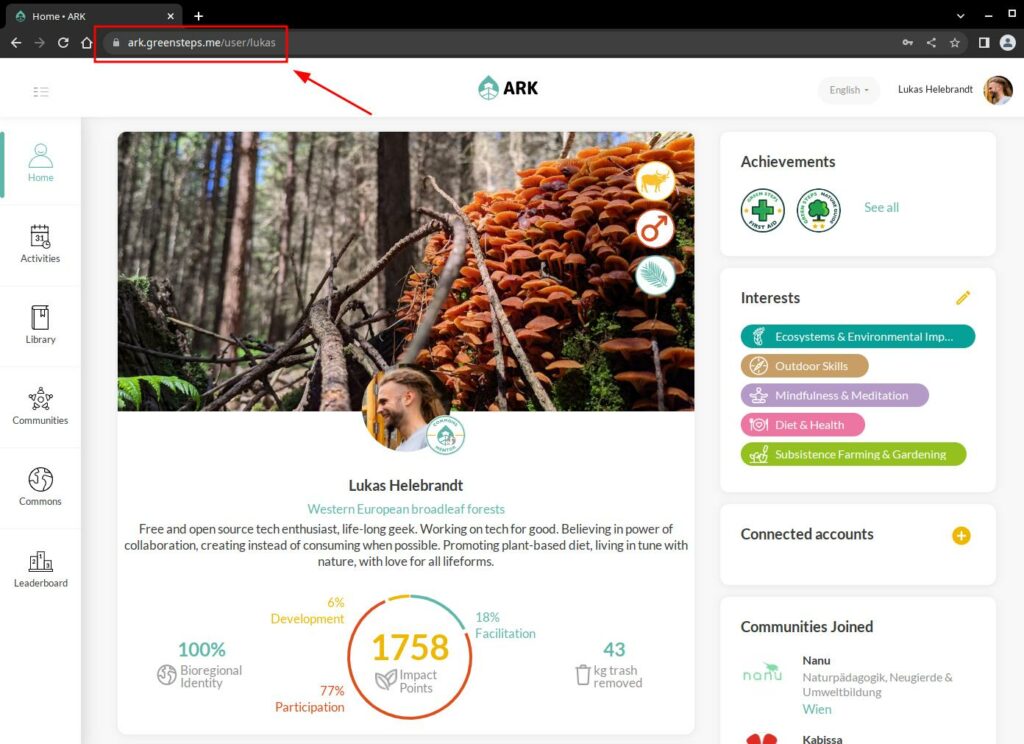Image resolution: width=1024 pixels, height=744 pixels.
Task: Open Communities in the sidebar
Action: pyautogui.click(x=40, y=406)
